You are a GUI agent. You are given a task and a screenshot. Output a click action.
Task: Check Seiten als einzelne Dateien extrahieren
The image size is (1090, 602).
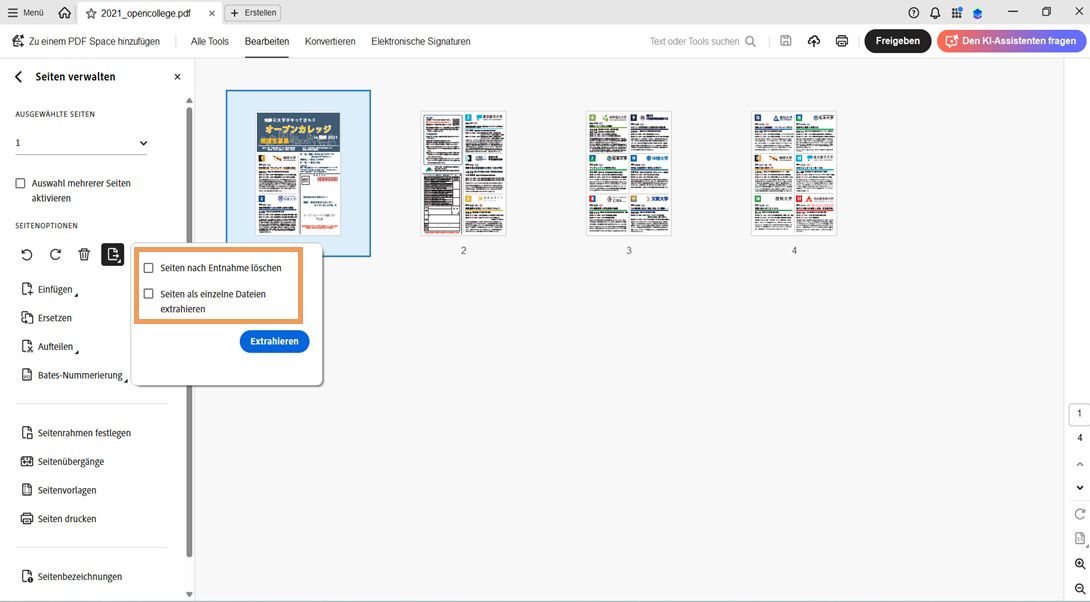(x=148, y=294)
